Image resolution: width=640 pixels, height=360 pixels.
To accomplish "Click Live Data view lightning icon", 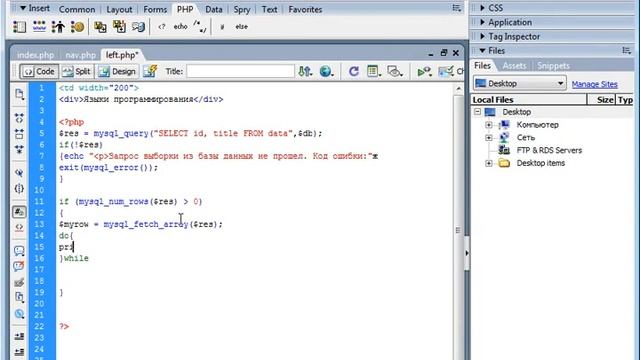I will [150, 71].
